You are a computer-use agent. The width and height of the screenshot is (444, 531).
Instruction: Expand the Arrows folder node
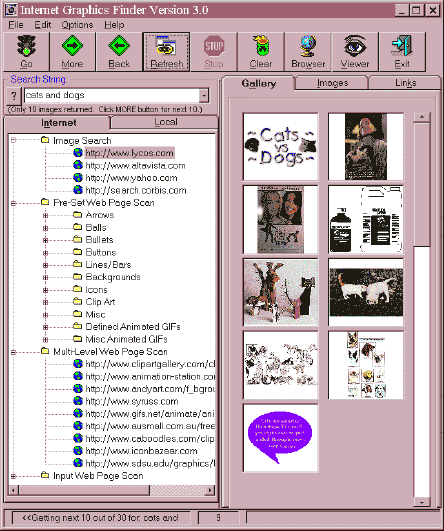tap(45, 215)
